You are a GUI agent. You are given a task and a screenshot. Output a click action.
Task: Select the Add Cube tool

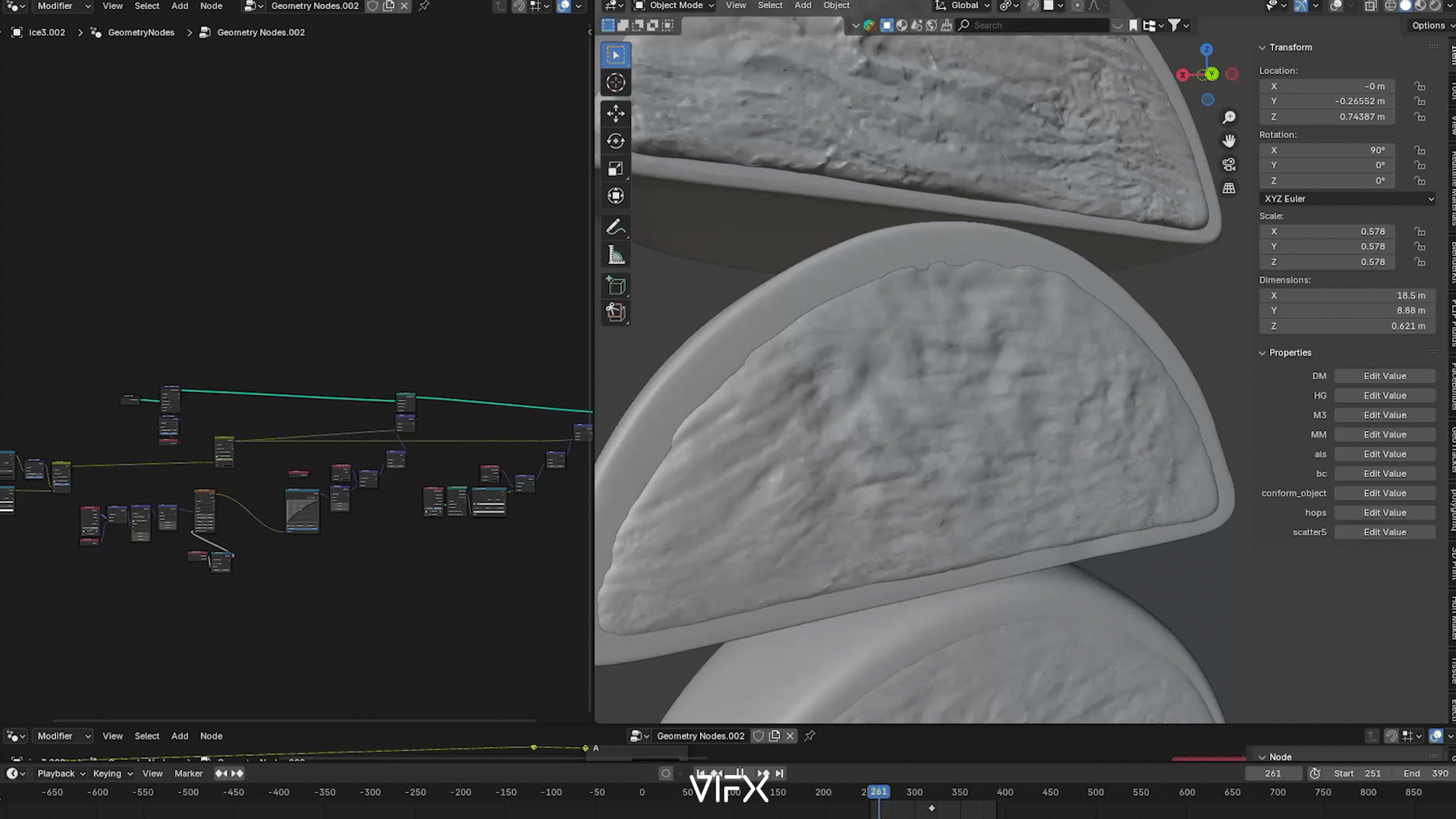616,286
